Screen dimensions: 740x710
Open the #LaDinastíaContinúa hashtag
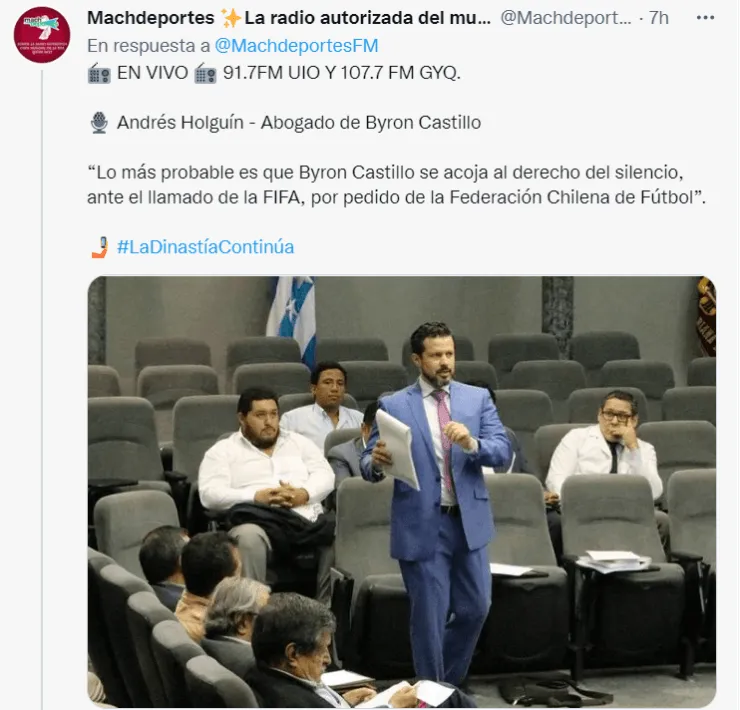pyautogui.click(x=205, y=247)
